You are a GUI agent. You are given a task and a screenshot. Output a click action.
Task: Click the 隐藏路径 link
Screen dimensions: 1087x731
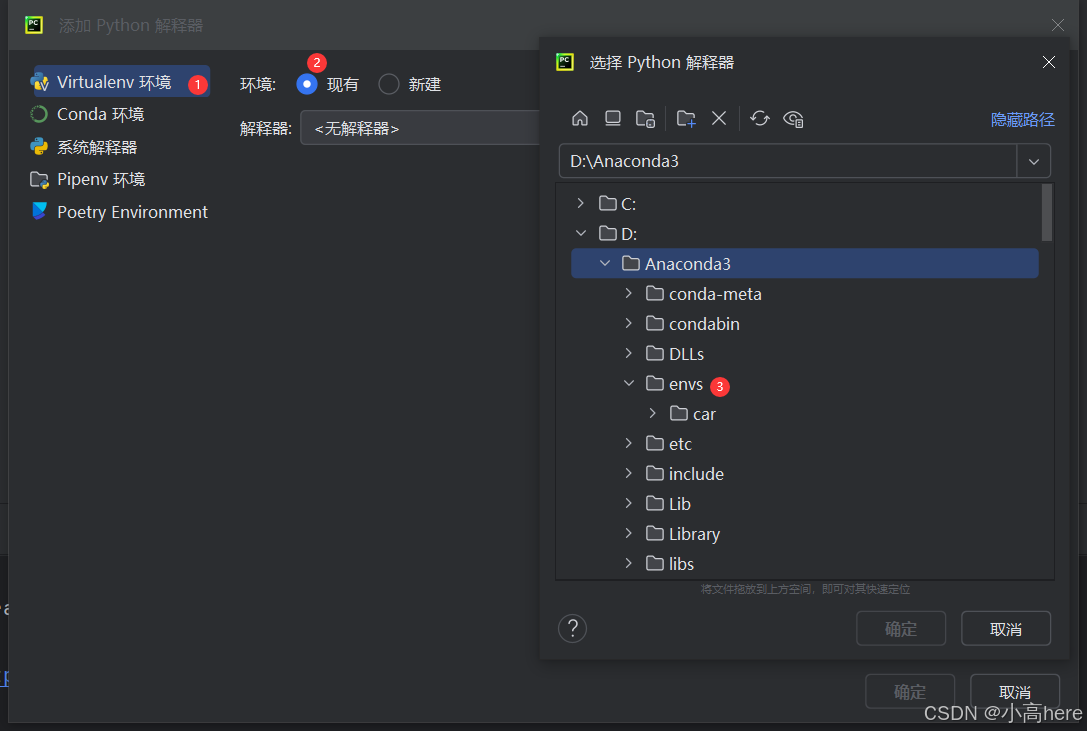click(x=1023, y=119)
